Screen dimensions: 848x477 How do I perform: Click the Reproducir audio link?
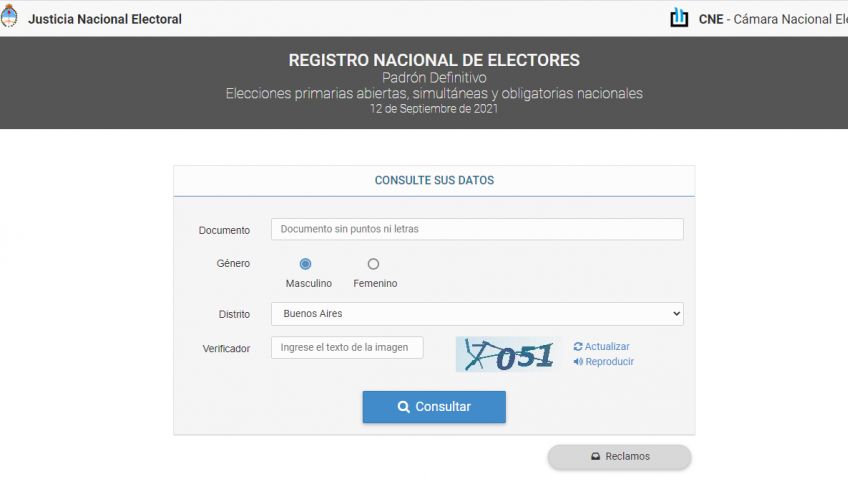pyautogui.click(x=609, y=362)
